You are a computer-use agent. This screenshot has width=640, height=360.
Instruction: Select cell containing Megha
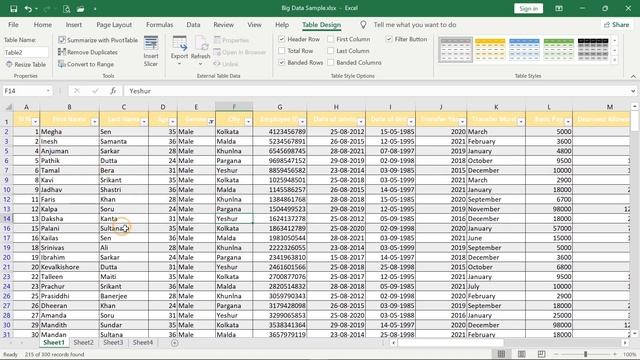(x=69, y=132)
